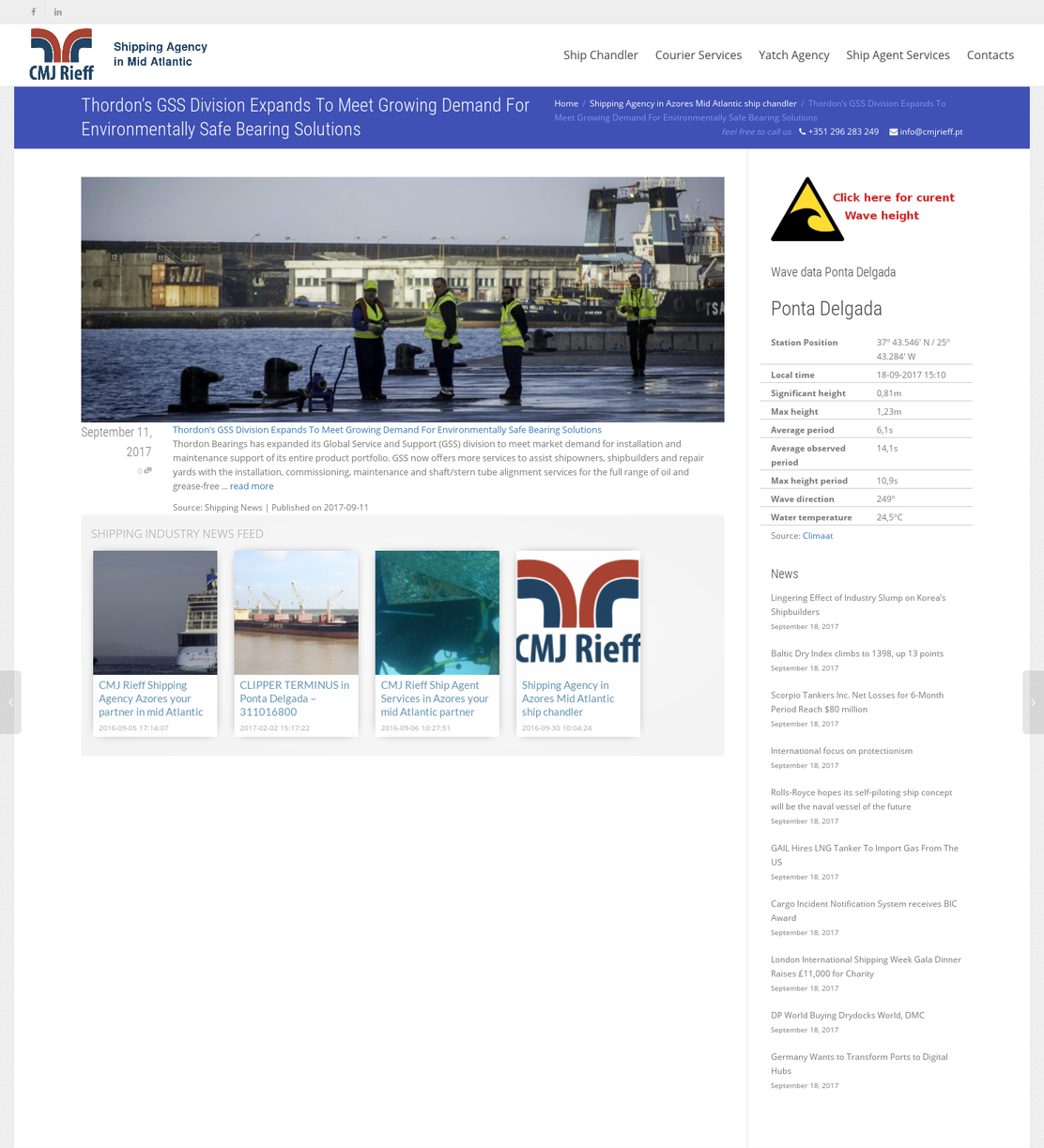Open the Courier Services menu item
1044x1148 pixels.
click(x=699, y=55)
